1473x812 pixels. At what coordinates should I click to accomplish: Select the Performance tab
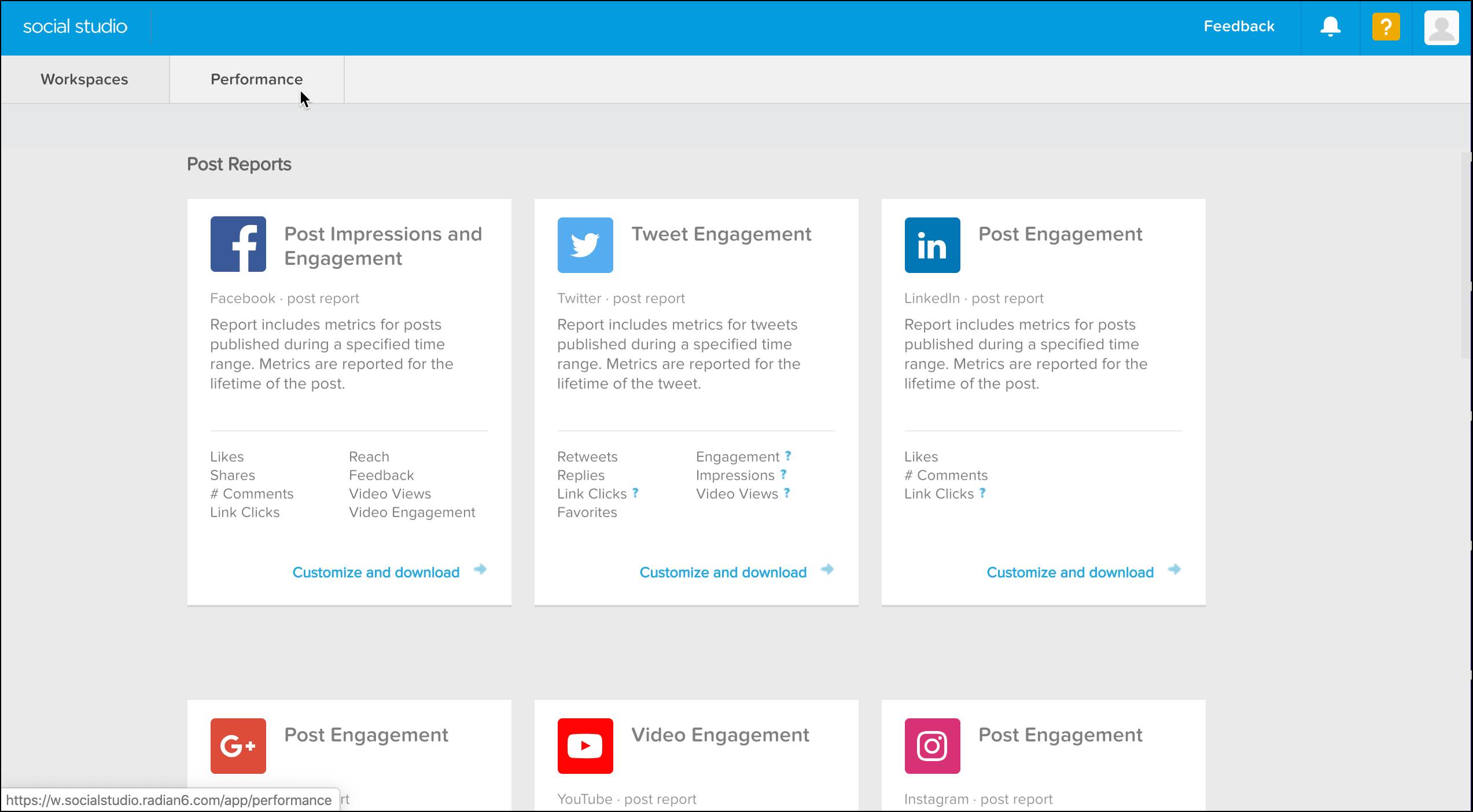[256, 79]
